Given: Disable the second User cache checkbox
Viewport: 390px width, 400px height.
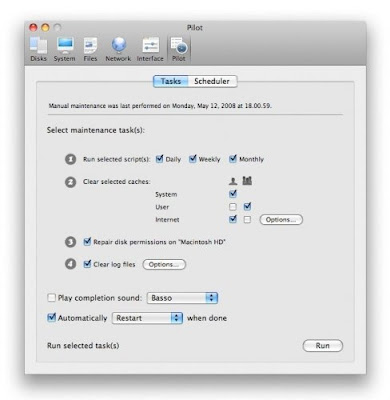Looking at the screenshot, I should tap(247, 207).
